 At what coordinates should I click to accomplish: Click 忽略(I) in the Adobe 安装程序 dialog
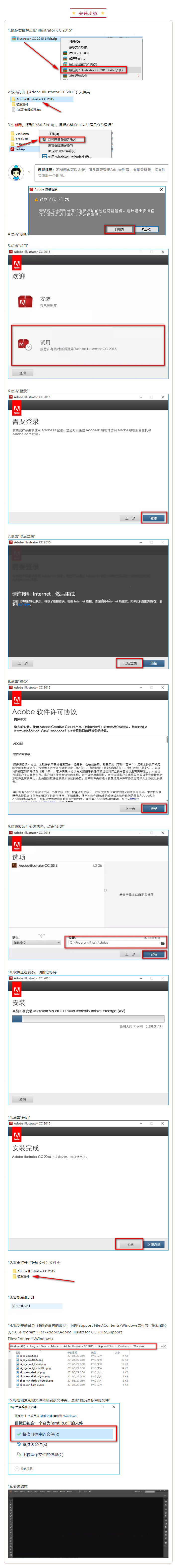[119, 229]
